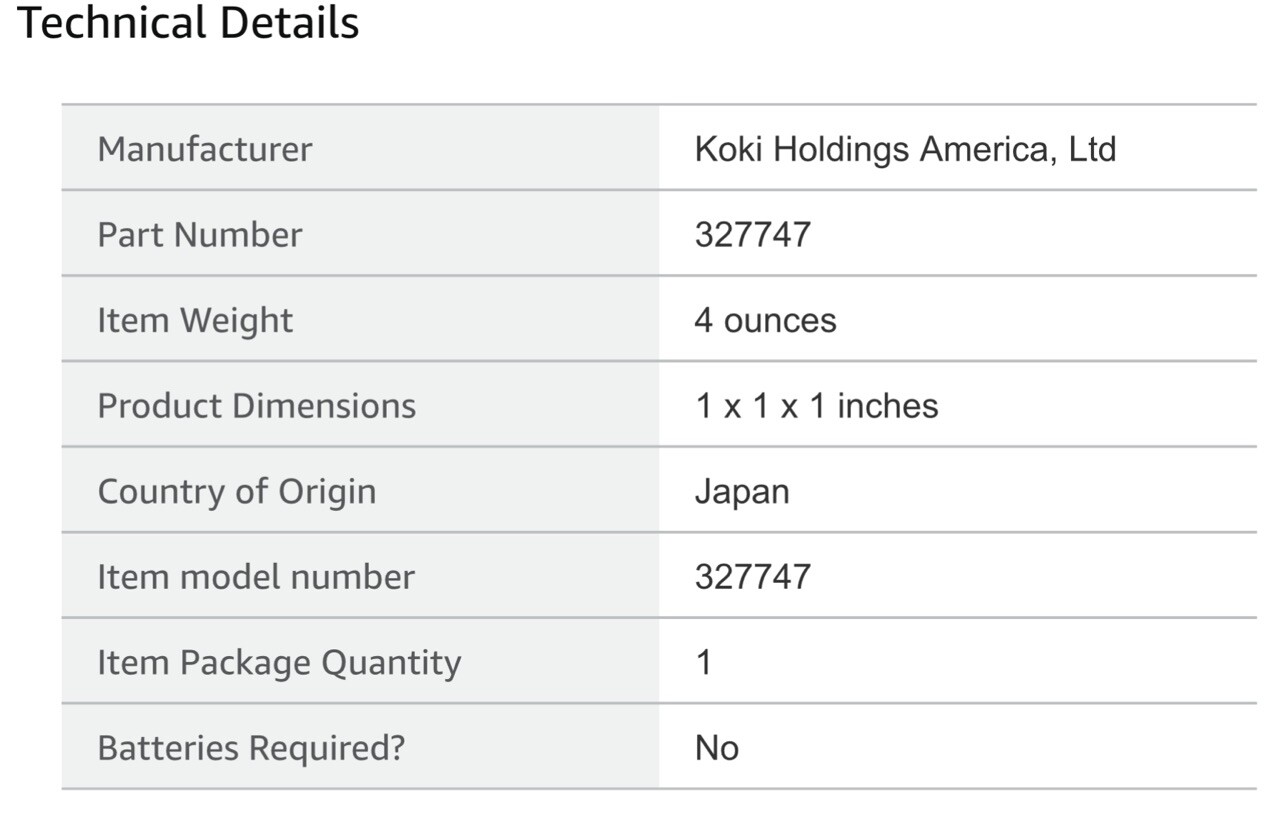Click the Item model number value 327747

753,577
